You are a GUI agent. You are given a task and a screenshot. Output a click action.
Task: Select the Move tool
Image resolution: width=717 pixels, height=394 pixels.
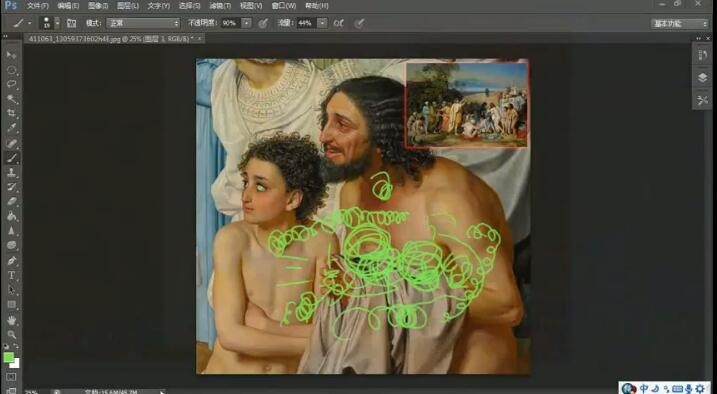[x=12, y=56]
